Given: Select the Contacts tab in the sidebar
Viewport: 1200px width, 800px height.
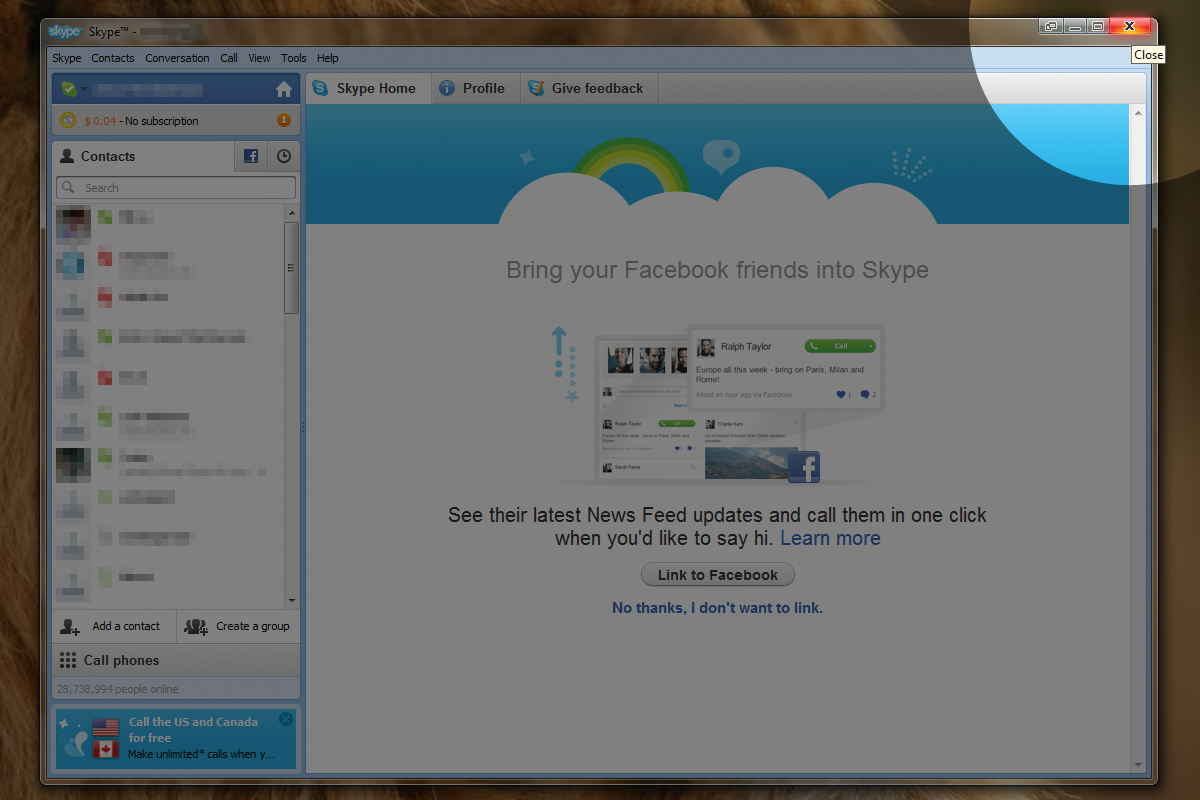Looking at the screenshot, I should pyautogui.click(x=143, y=156).
